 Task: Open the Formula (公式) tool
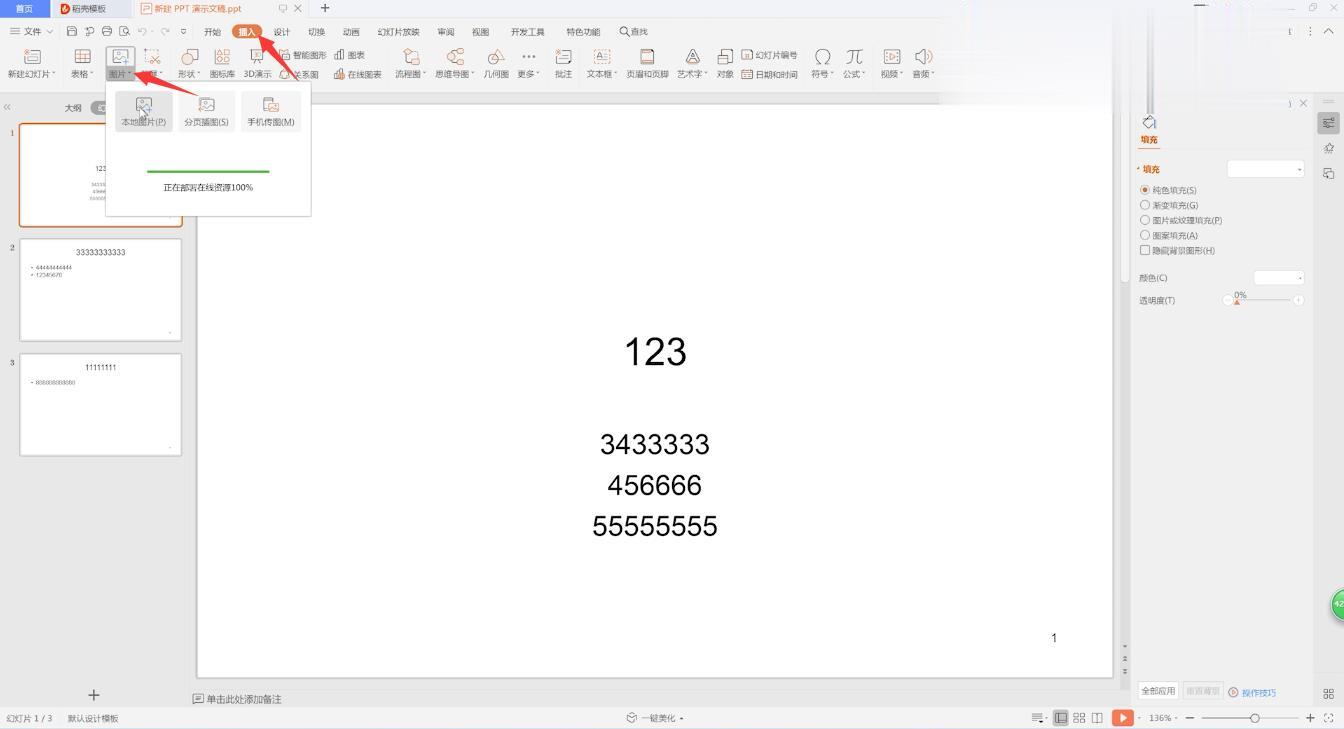[854, 63]
